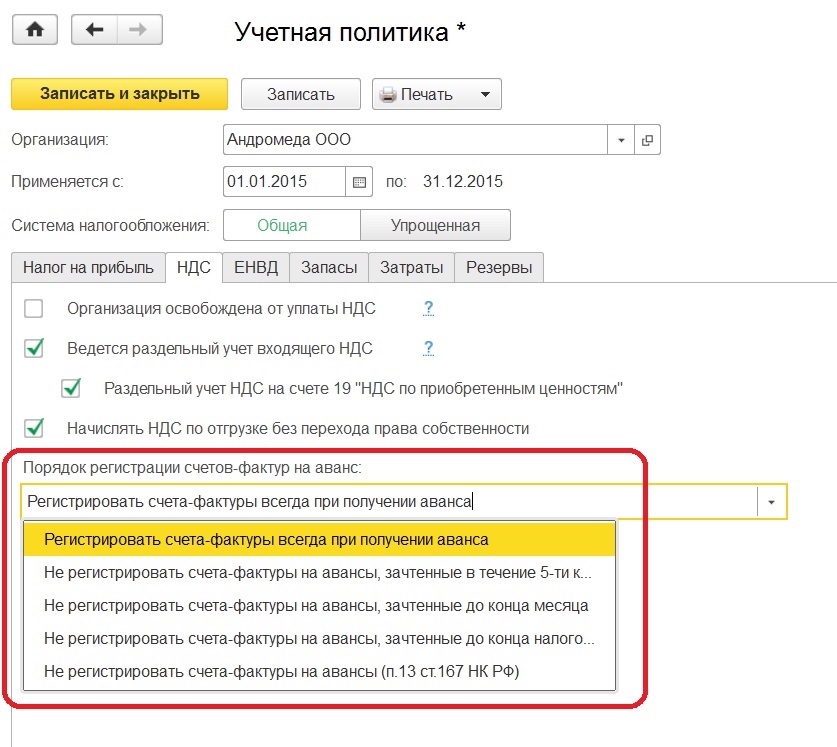Screen dimensions: 837x747
Task: Select Упрощенная taxation system
Action: point(436,225)
